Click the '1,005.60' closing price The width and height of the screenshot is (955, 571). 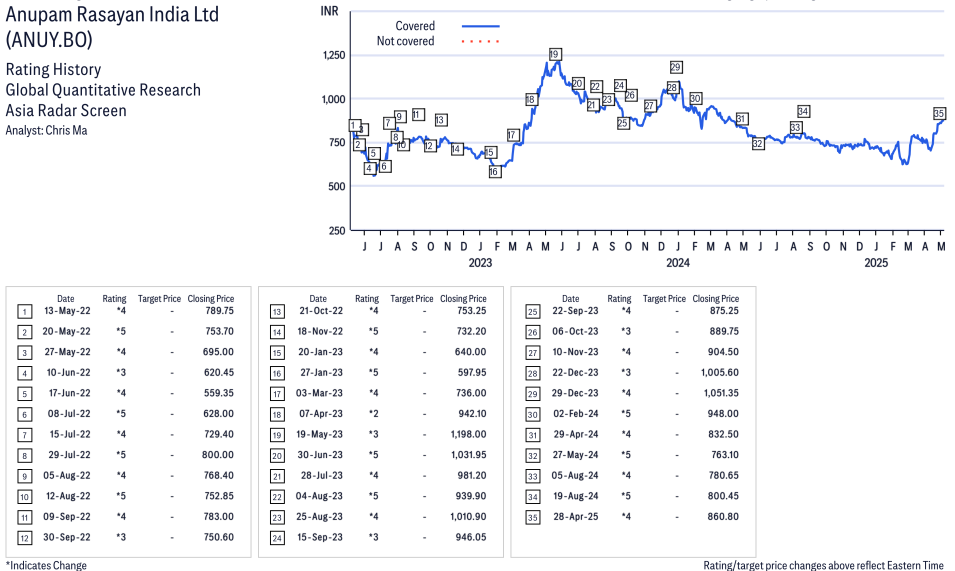click(x=720, y=373)
